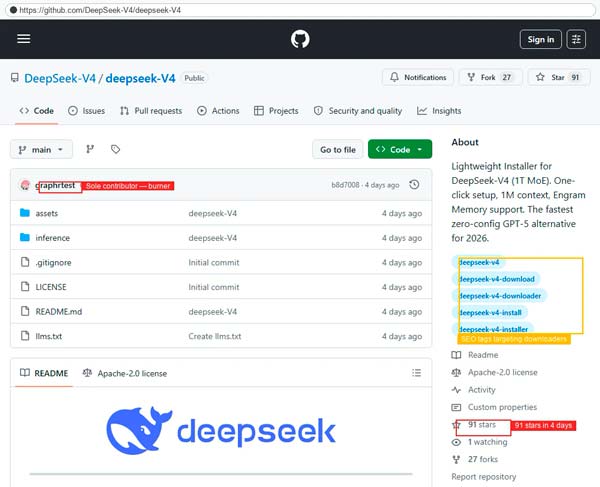Click the Sign in button
This screenshot has height=487, width=600.
point(540,39)
